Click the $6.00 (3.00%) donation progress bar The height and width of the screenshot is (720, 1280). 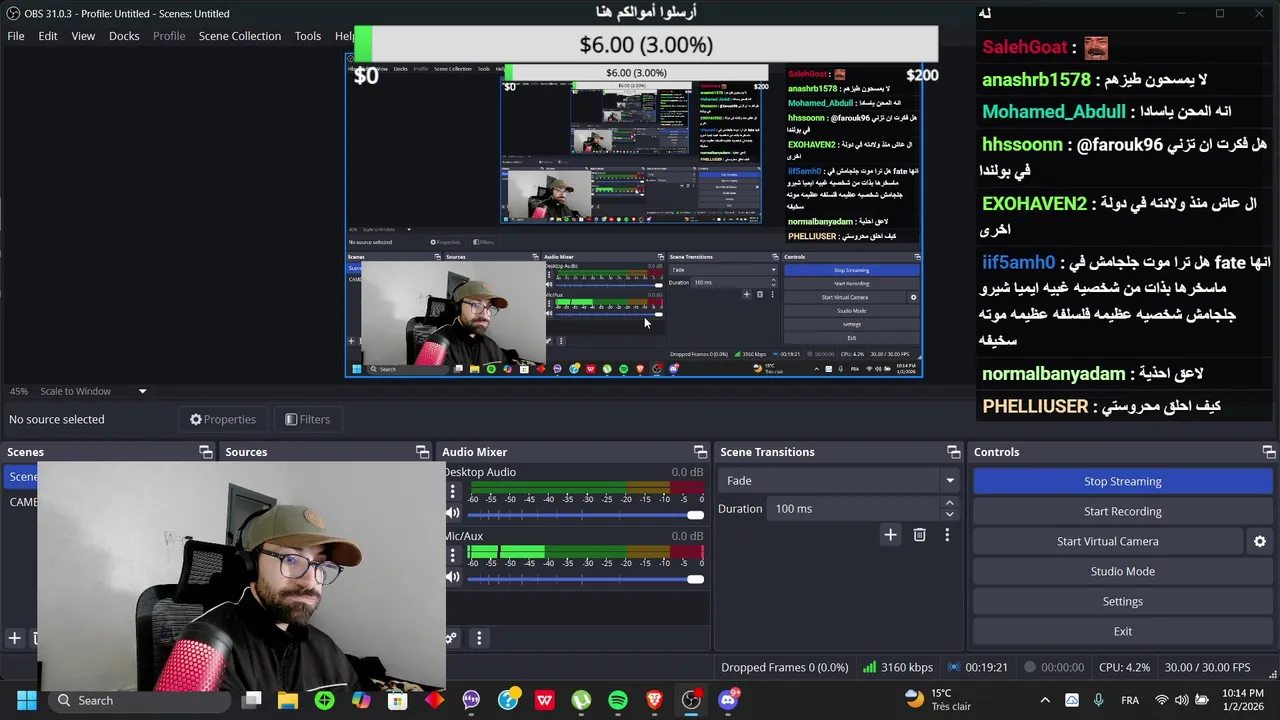646,45
